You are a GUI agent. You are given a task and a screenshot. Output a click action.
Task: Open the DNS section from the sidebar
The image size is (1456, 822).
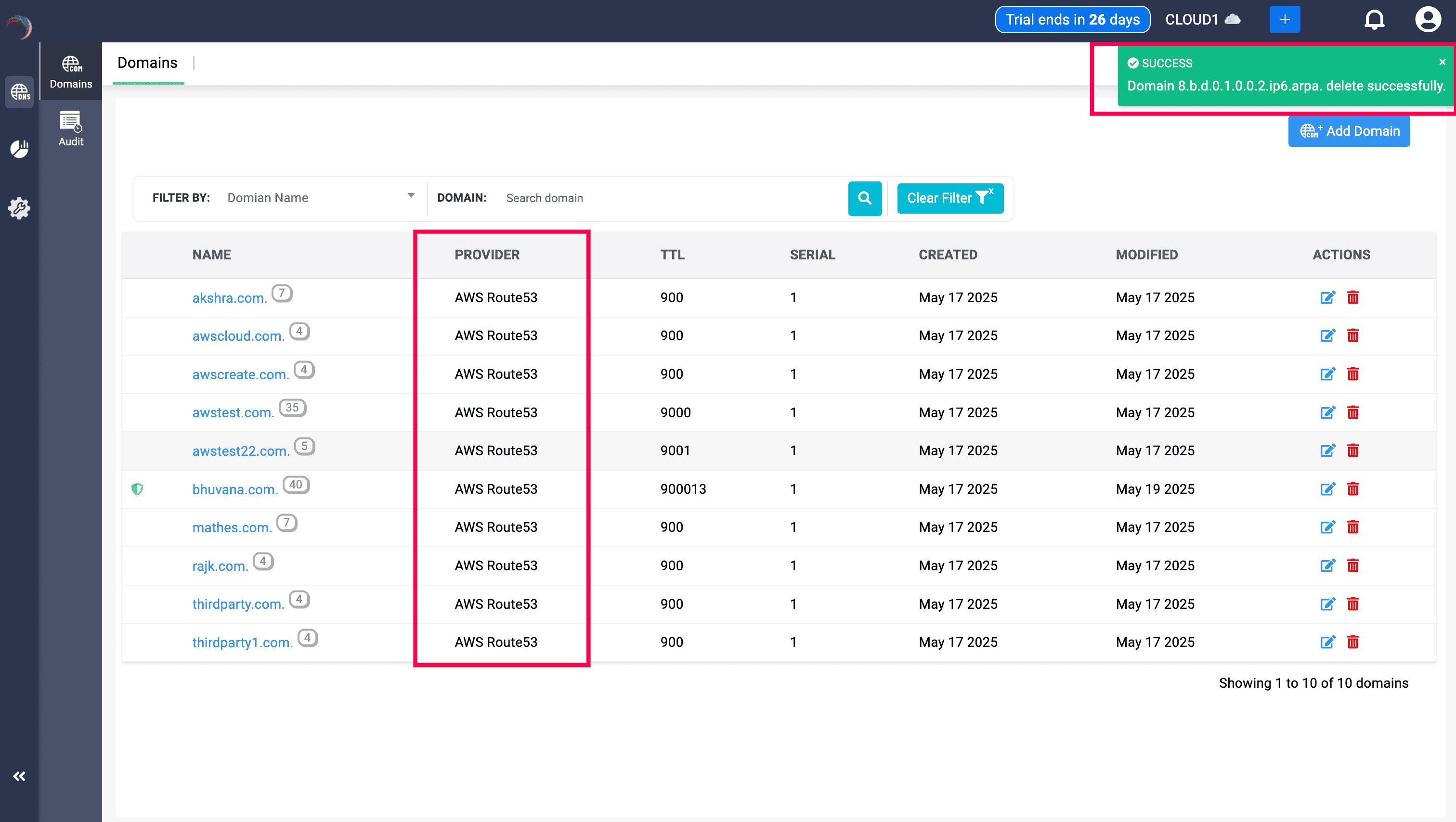[x=19, y=92]
